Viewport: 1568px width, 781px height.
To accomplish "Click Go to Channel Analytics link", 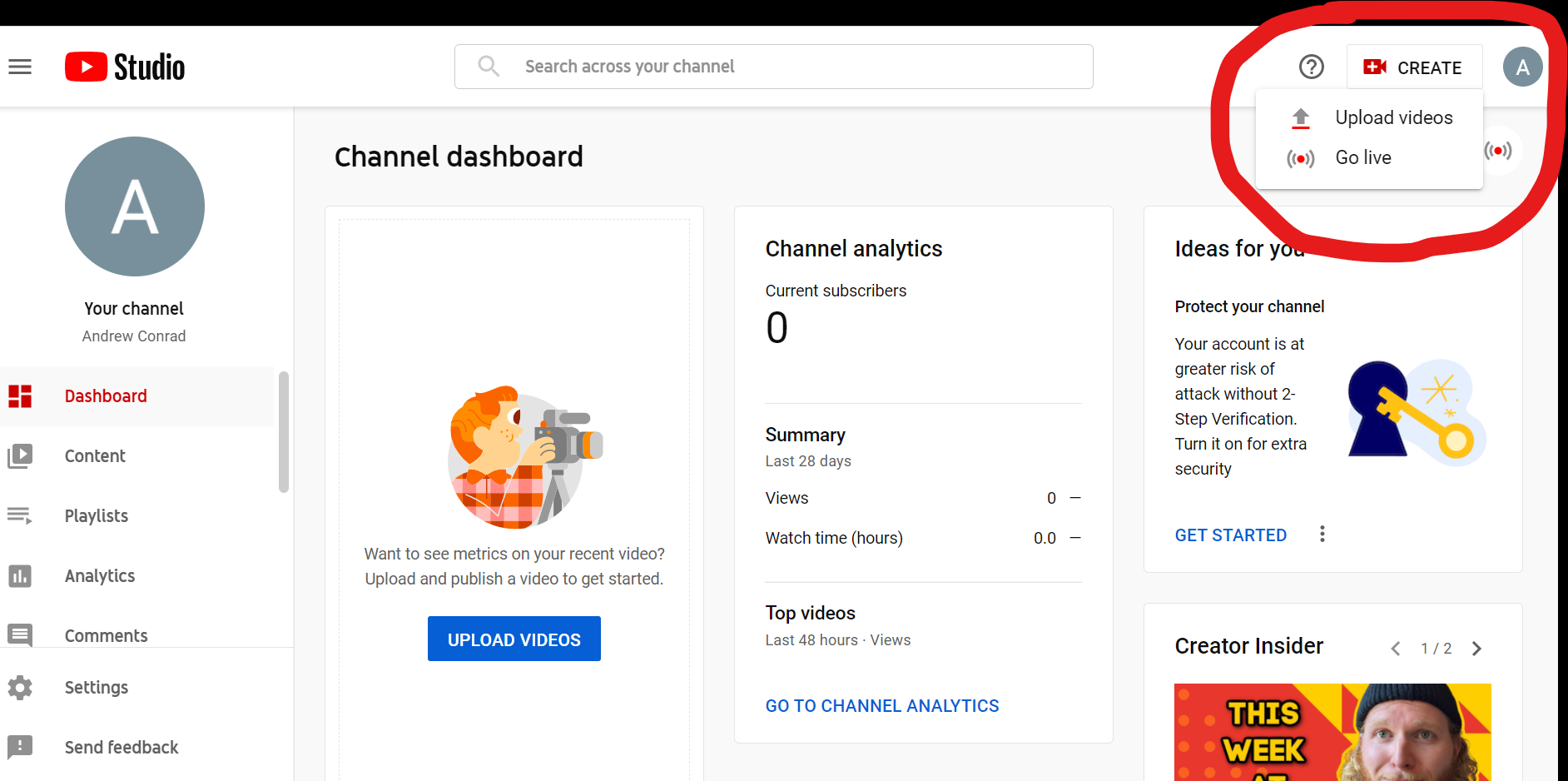I will (881, 706).
